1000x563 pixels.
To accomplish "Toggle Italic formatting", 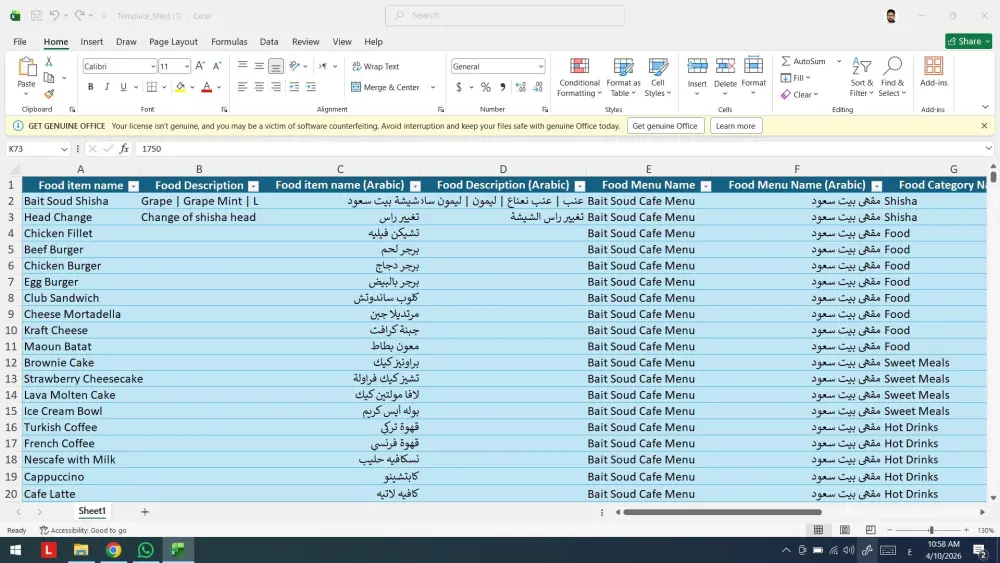I will coord(107,87).
